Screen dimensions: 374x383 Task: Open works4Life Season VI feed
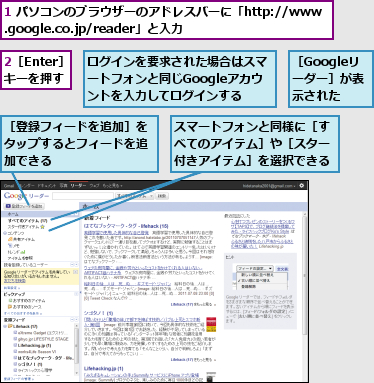point(37,352)
